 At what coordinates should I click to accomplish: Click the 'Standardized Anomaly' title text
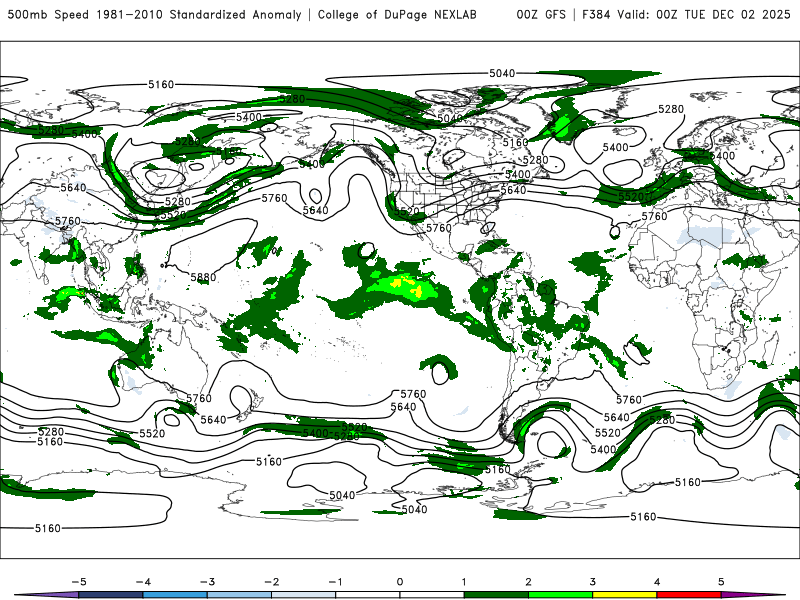(x=235, y=14)
